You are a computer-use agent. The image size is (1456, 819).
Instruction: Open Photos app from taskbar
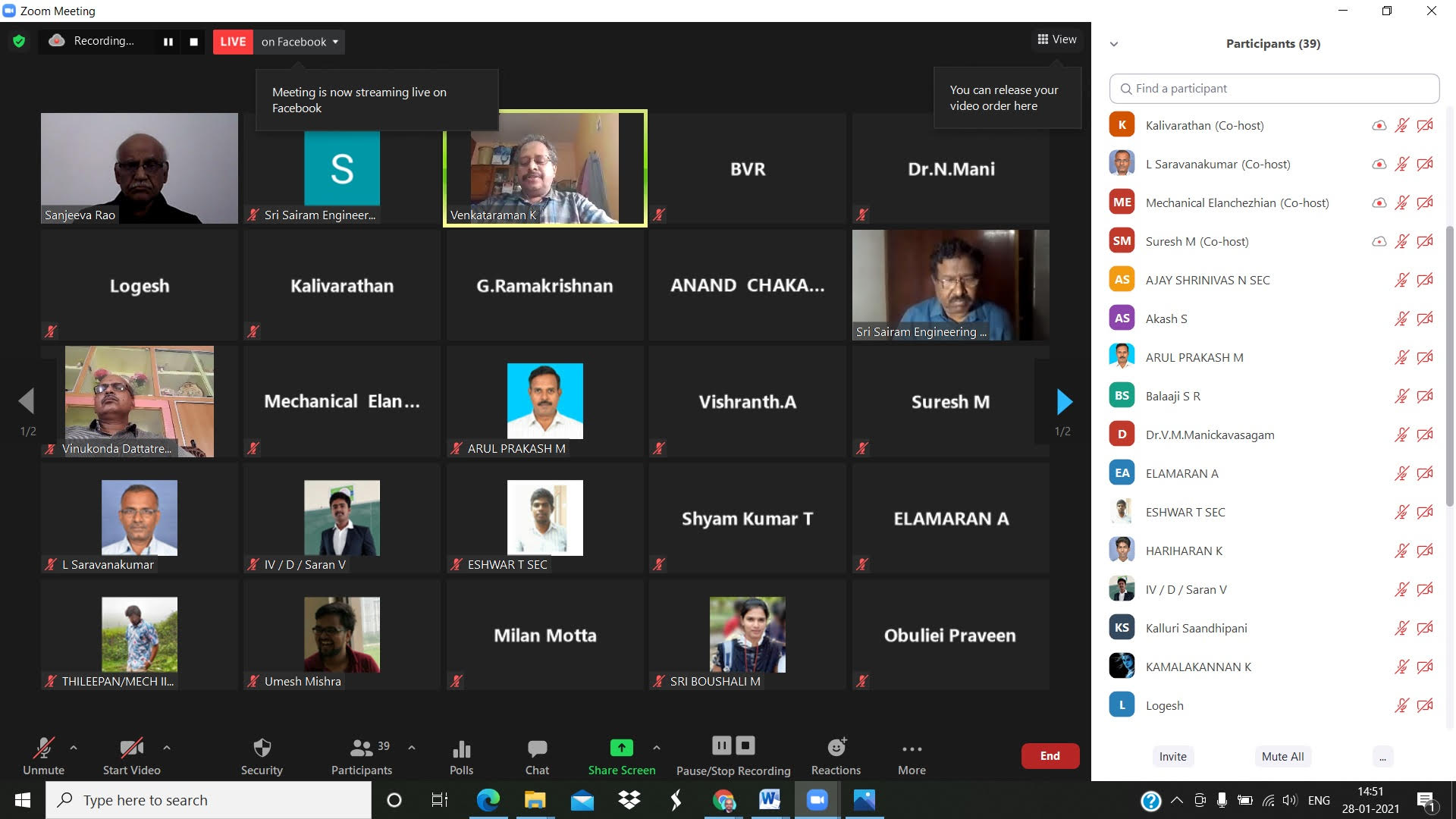(864, 800)
